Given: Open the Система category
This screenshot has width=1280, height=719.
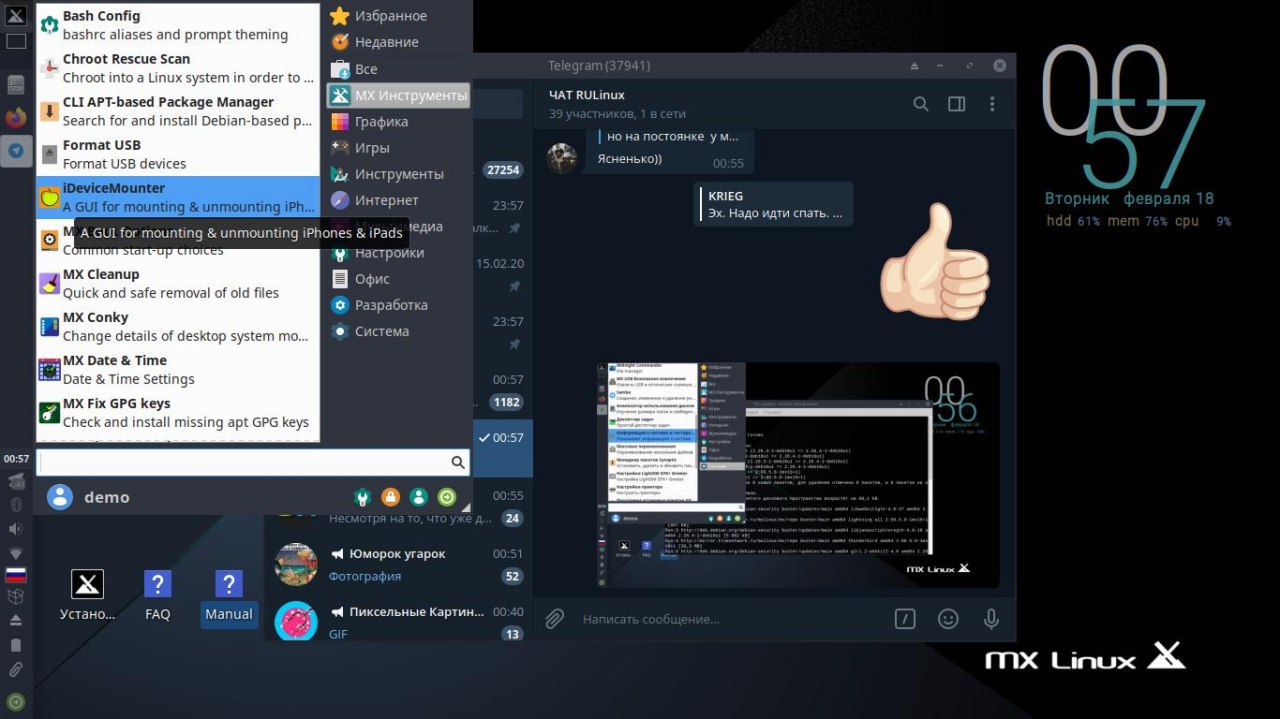Looking at the screenshot, I should click(x=398, y=331).
